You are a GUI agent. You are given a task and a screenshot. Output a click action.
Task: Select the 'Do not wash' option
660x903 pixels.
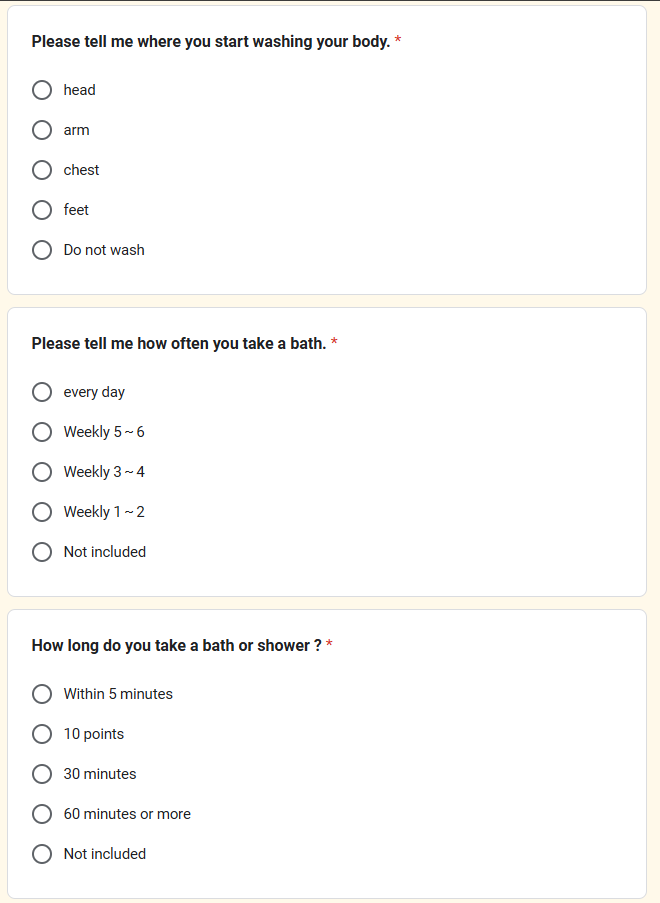pyautogui.click(x=42, y=250)
